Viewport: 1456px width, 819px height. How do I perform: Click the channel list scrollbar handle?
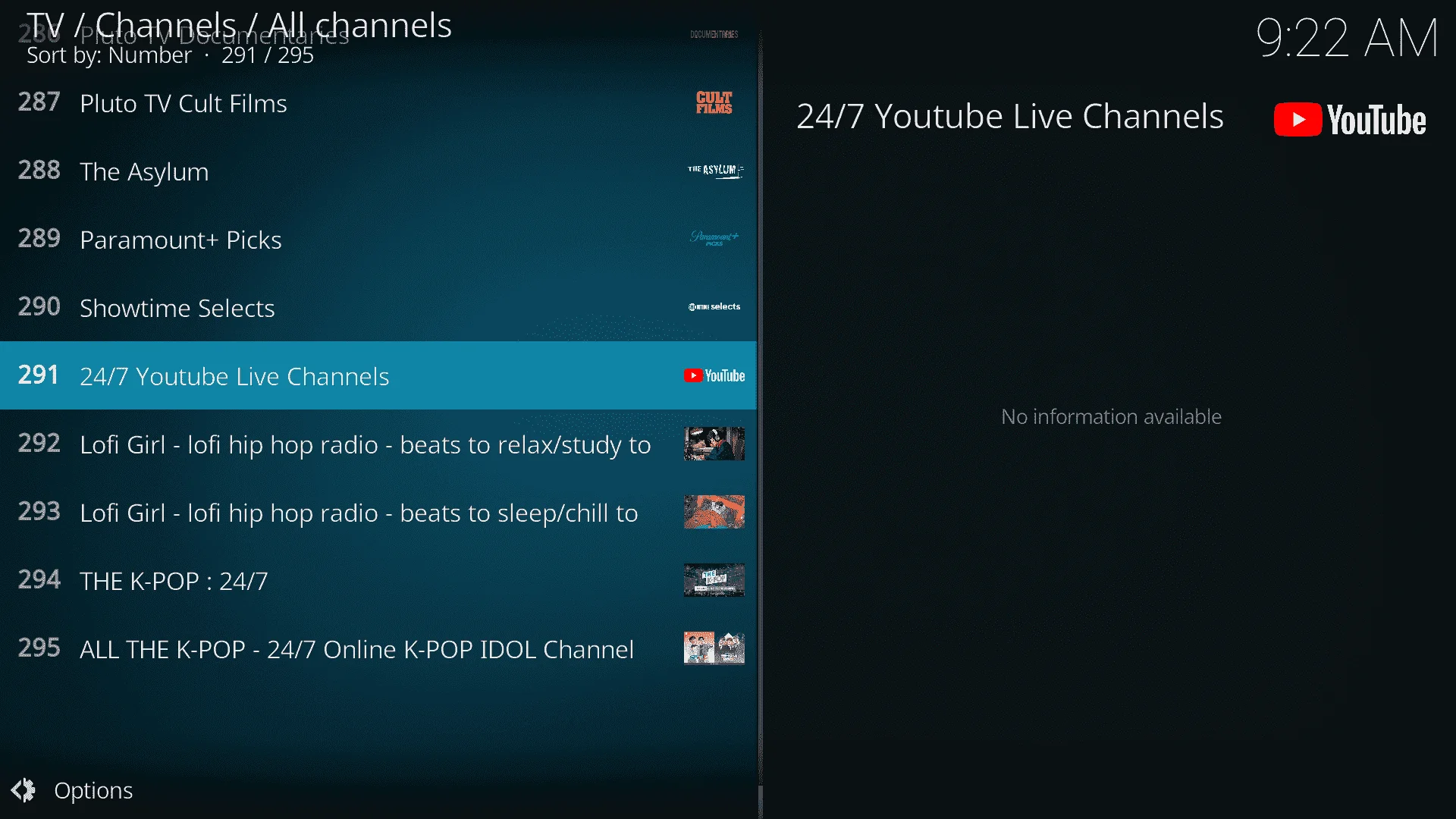point(760,801)
